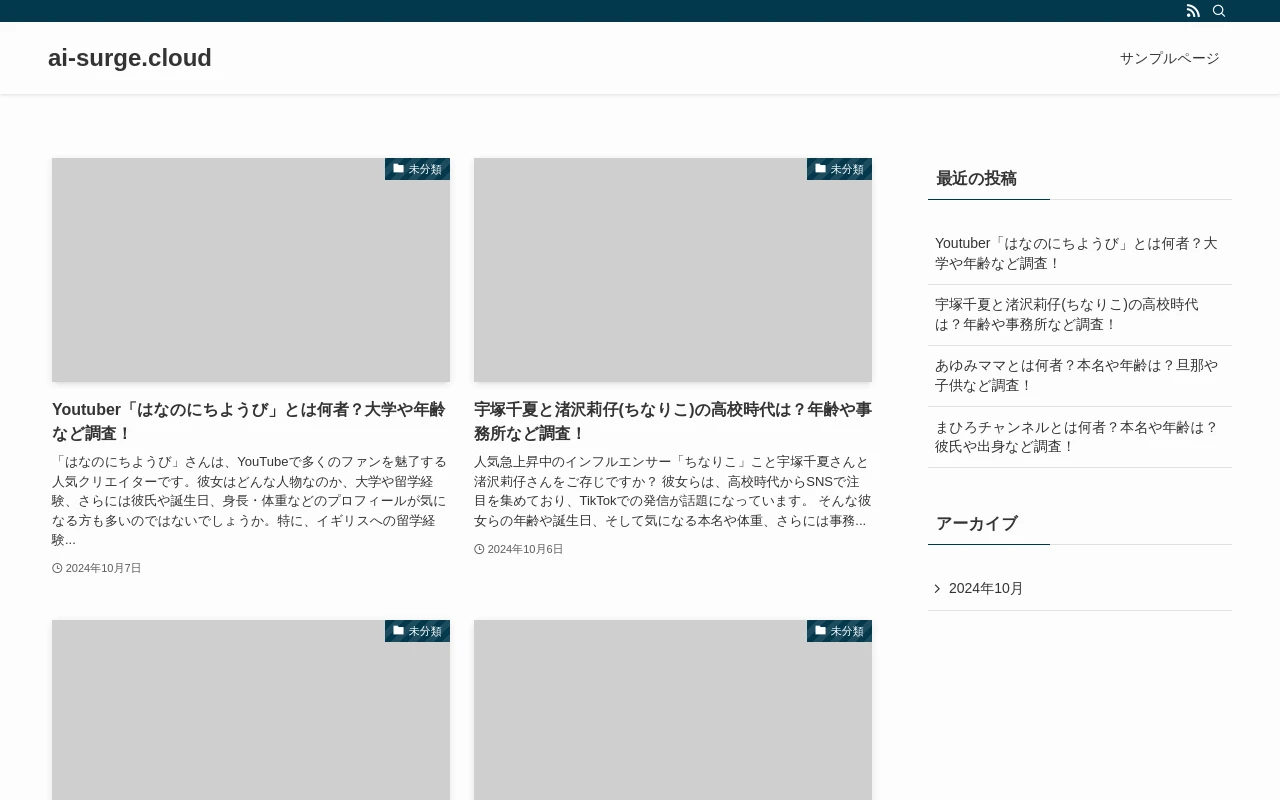Open the article titled Youtuber「はなのにちようび」とは何者？

(248, 421)
